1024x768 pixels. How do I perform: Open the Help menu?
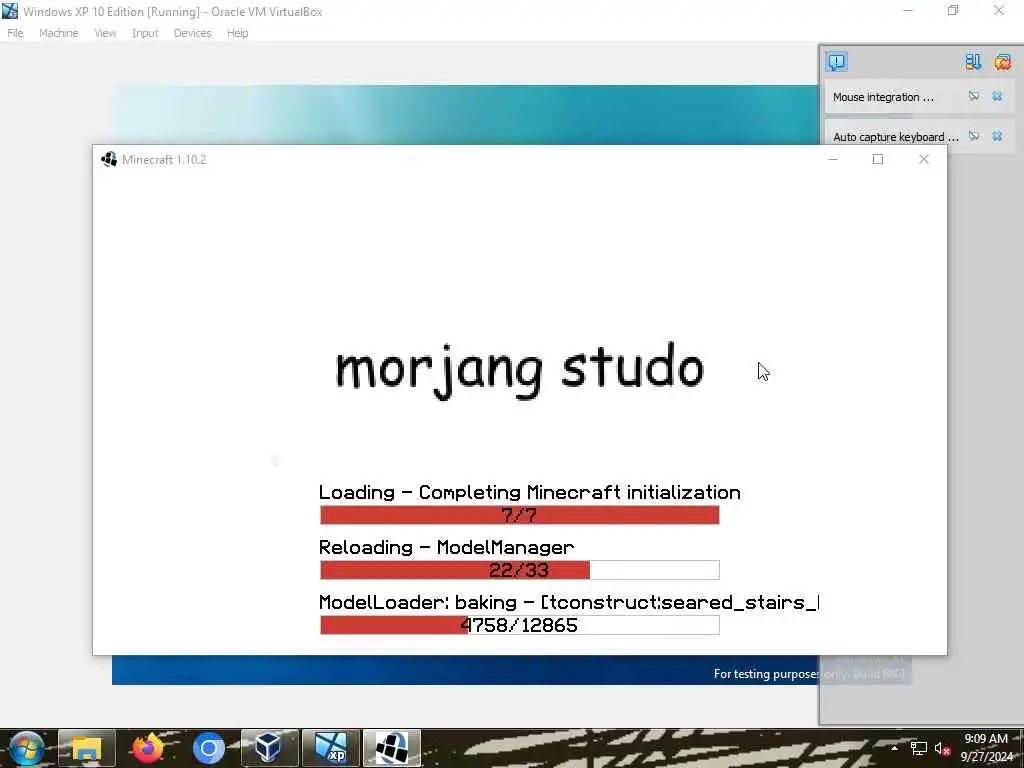[238, 33]
